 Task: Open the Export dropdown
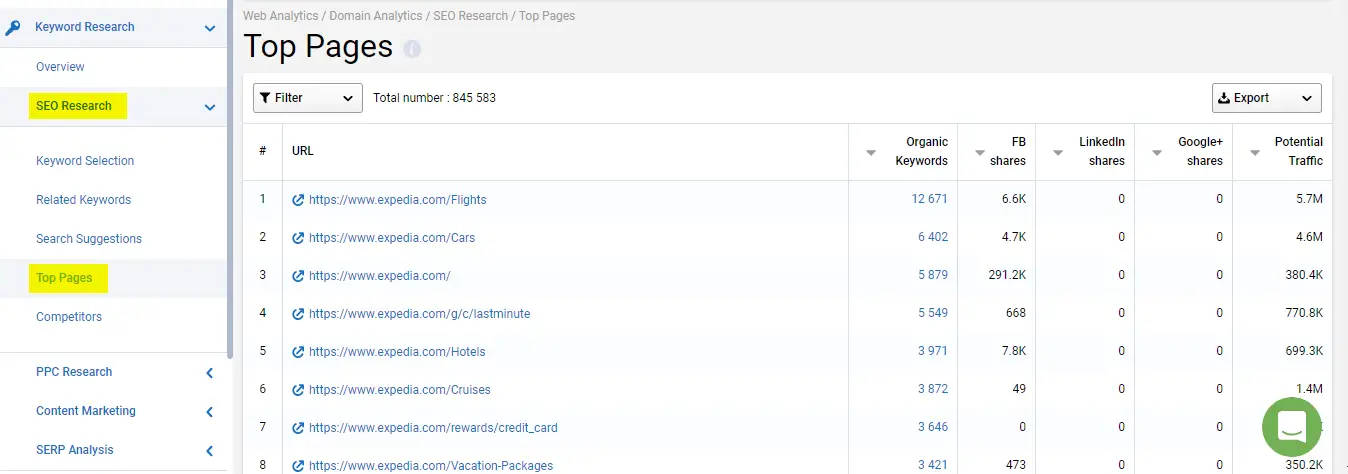pos(1267,98)
